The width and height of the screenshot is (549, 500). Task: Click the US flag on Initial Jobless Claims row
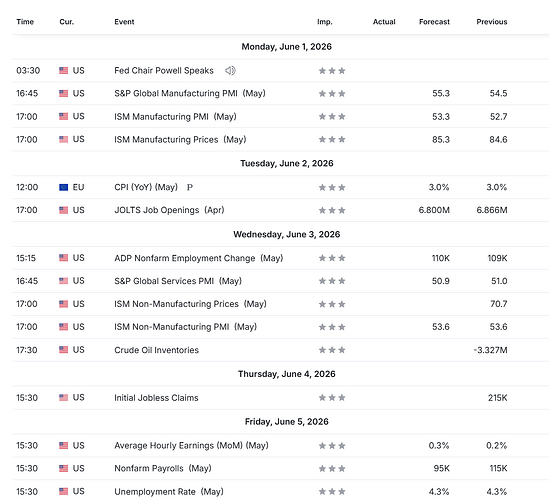[x=63, y=398]
